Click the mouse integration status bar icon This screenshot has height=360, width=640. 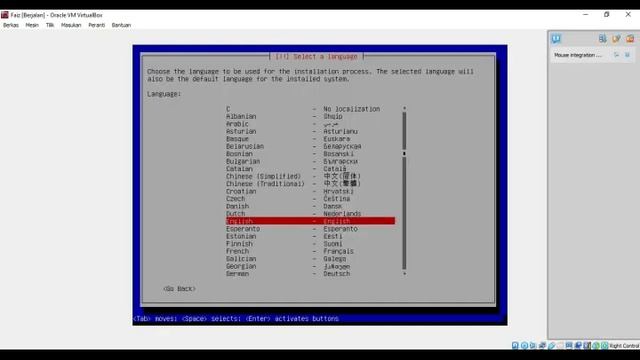[596, 346]
